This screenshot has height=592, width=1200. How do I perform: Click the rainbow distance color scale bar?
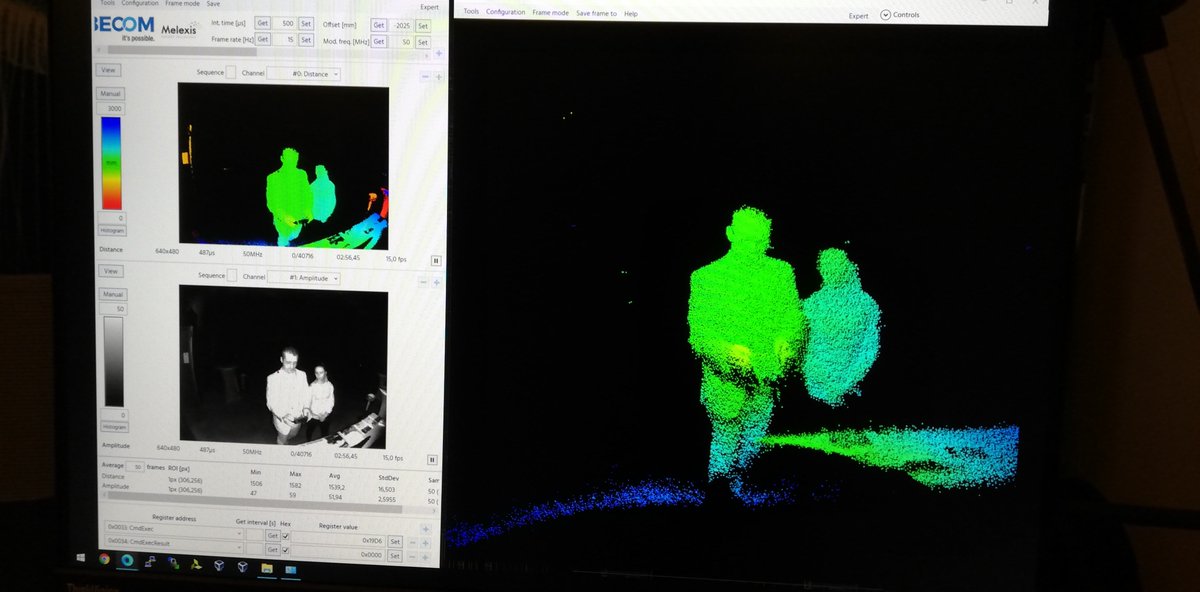point(111,162)
